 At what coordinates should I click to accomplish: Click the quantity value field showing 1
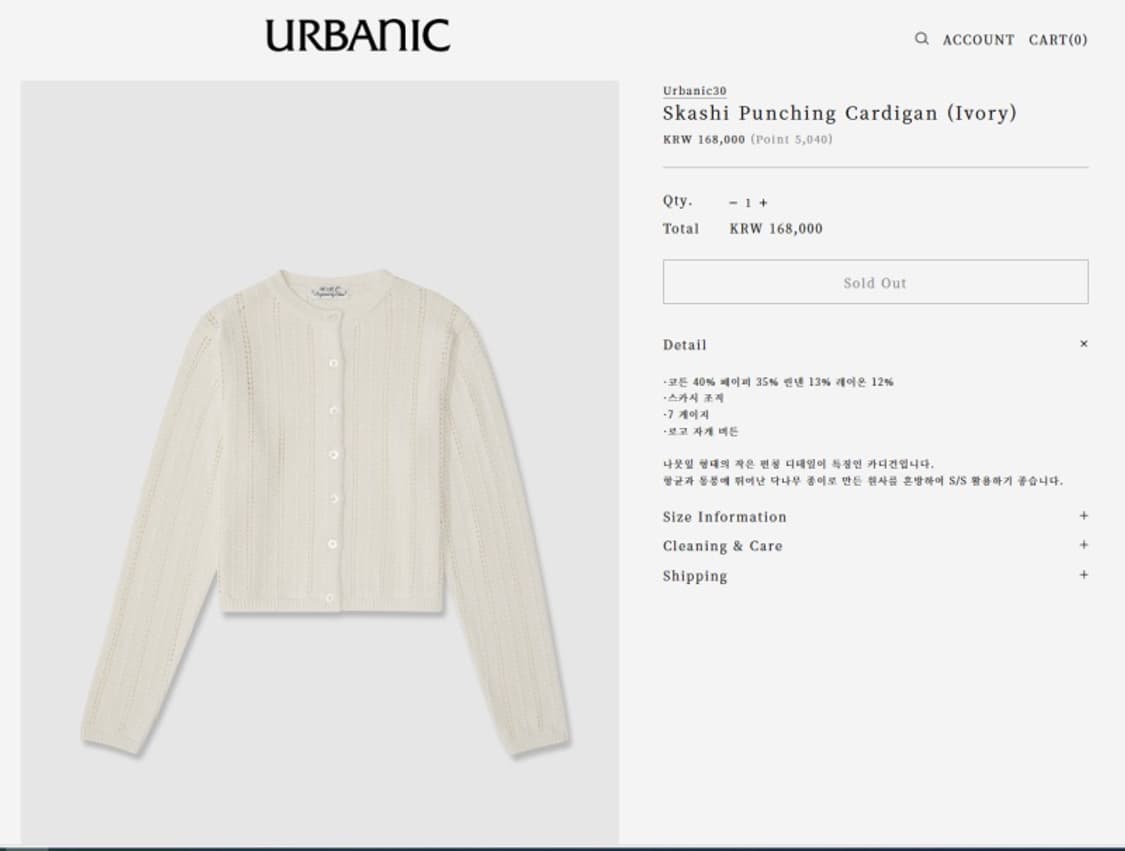pos(748,202)
